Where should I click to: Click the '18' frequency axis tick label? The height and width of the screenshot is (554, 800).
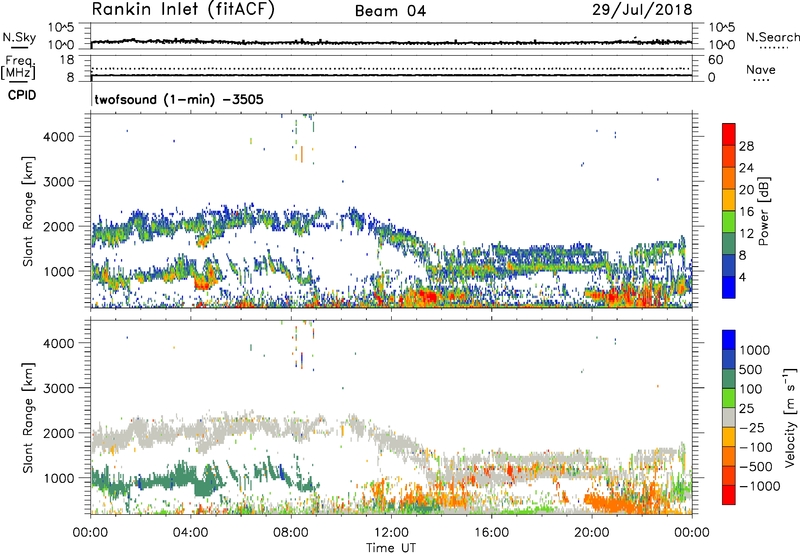(x=66, y=60)
